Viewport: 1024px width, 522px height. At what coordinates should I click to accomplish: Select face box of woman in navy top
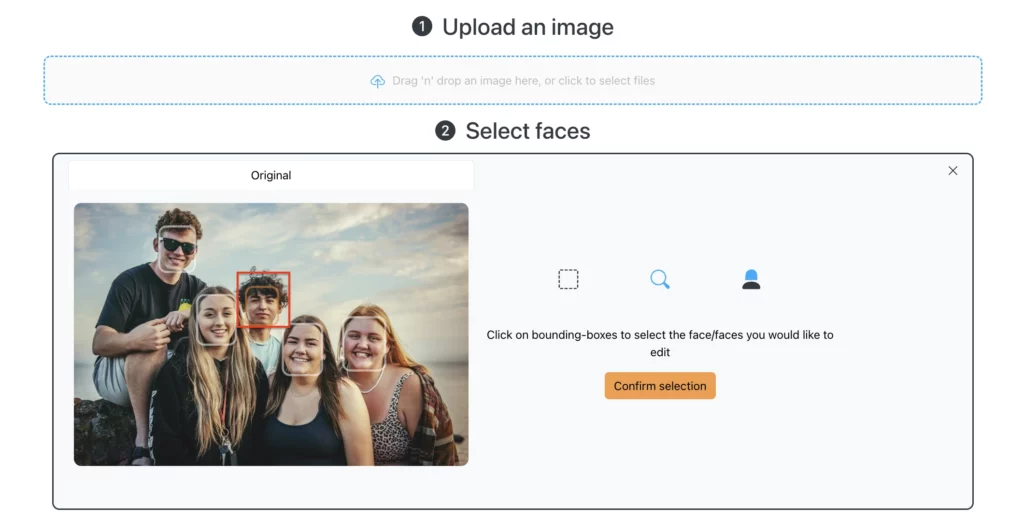tap(302, 350)
